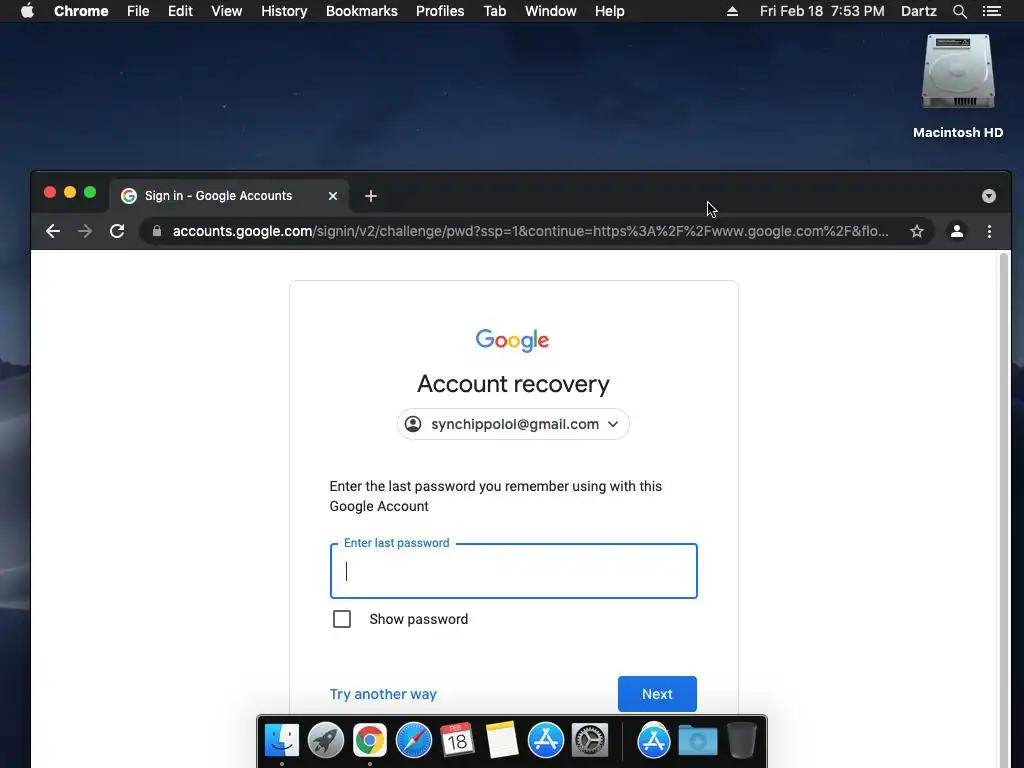Enable the Show password checkbox
Screen dimensions: 1024x768
[x=342, y=619]
